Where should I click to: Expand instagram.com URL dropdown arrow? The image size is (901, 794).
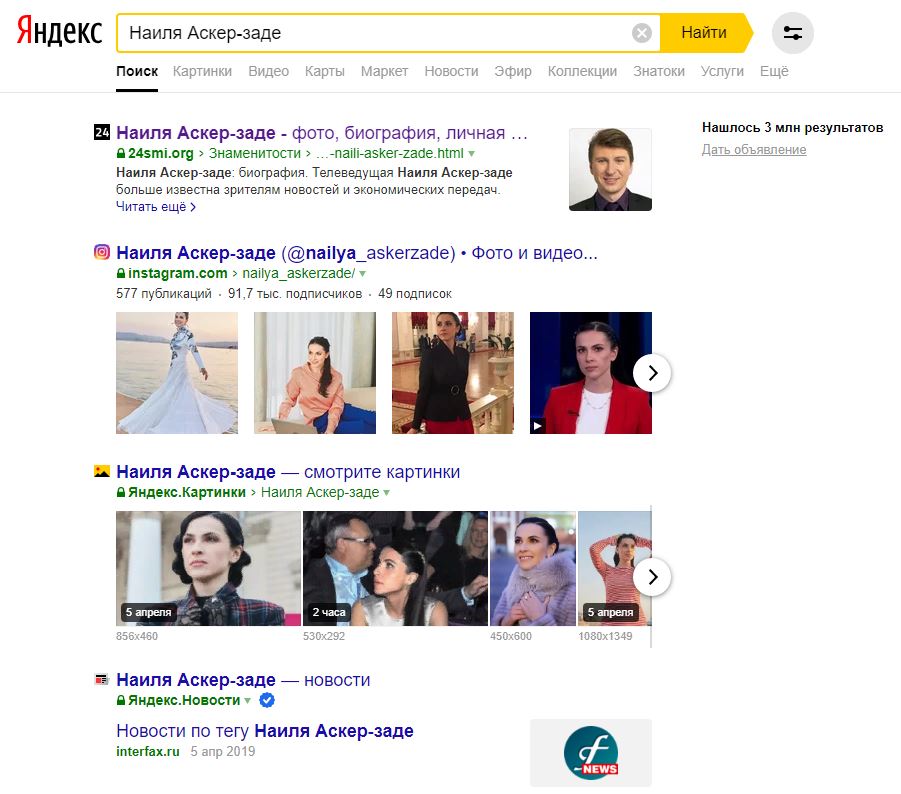[363, 274]
